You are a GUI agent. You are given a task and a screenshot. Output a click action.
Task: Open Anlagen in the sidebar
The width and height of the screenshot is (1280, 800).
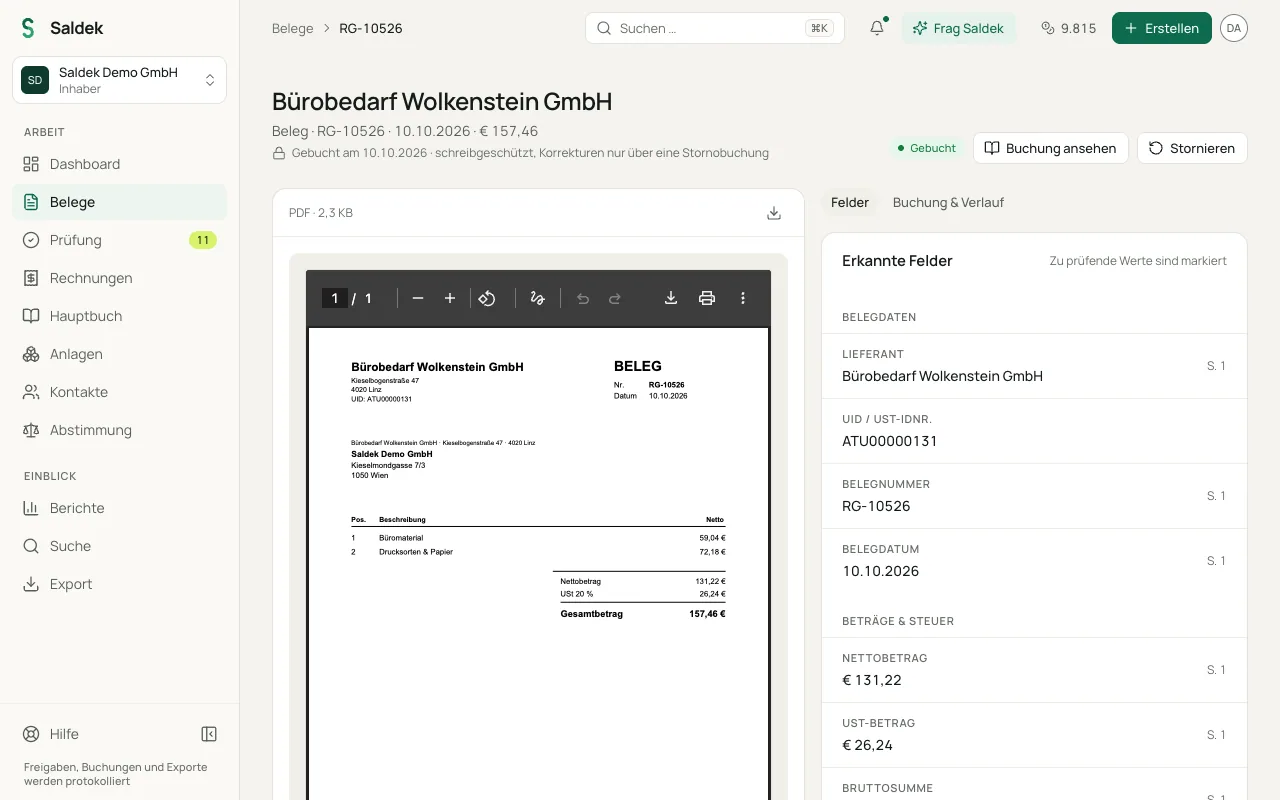120,354
